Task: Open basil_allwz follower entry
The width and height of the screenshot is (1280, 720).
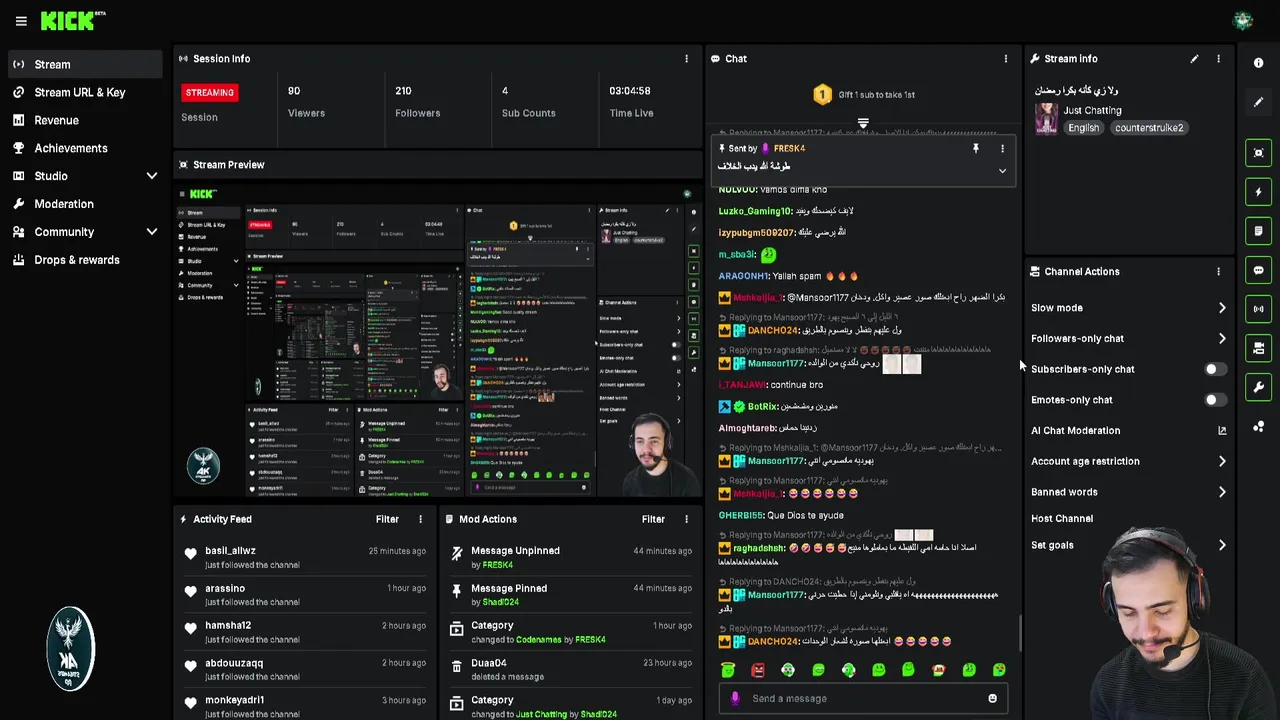Action: [305, 558]
